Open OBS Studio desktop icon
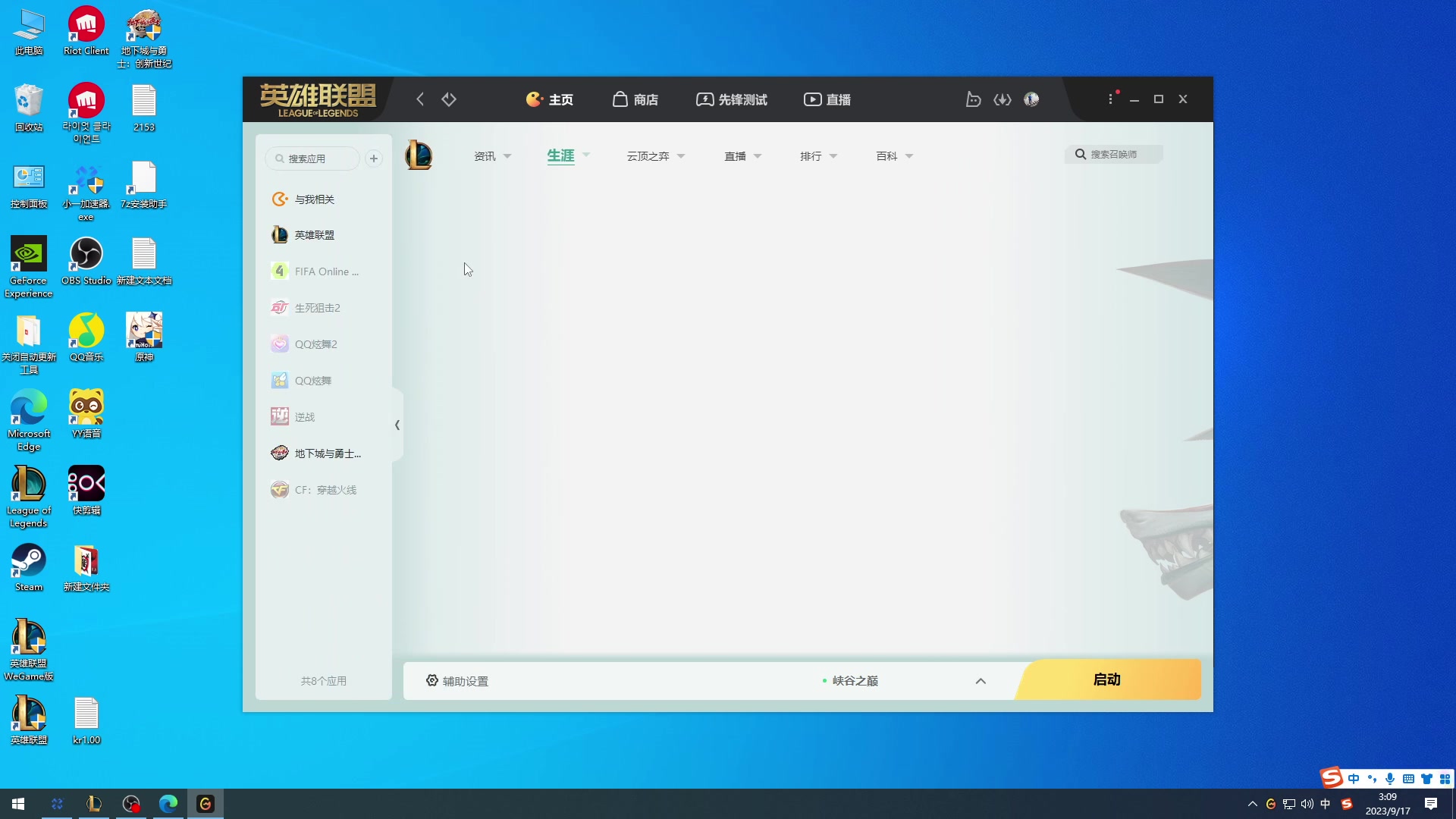The width and height of the screenshot is (1456, 819). pos(86,261)
